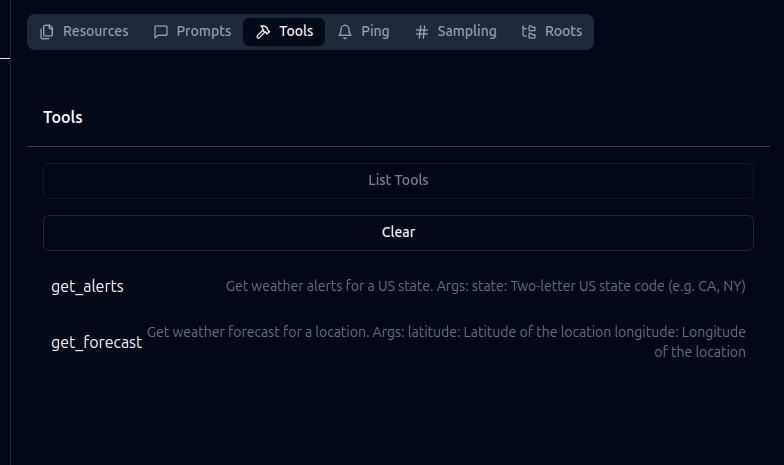Clear the tools list with Clear button

[398, 232]
